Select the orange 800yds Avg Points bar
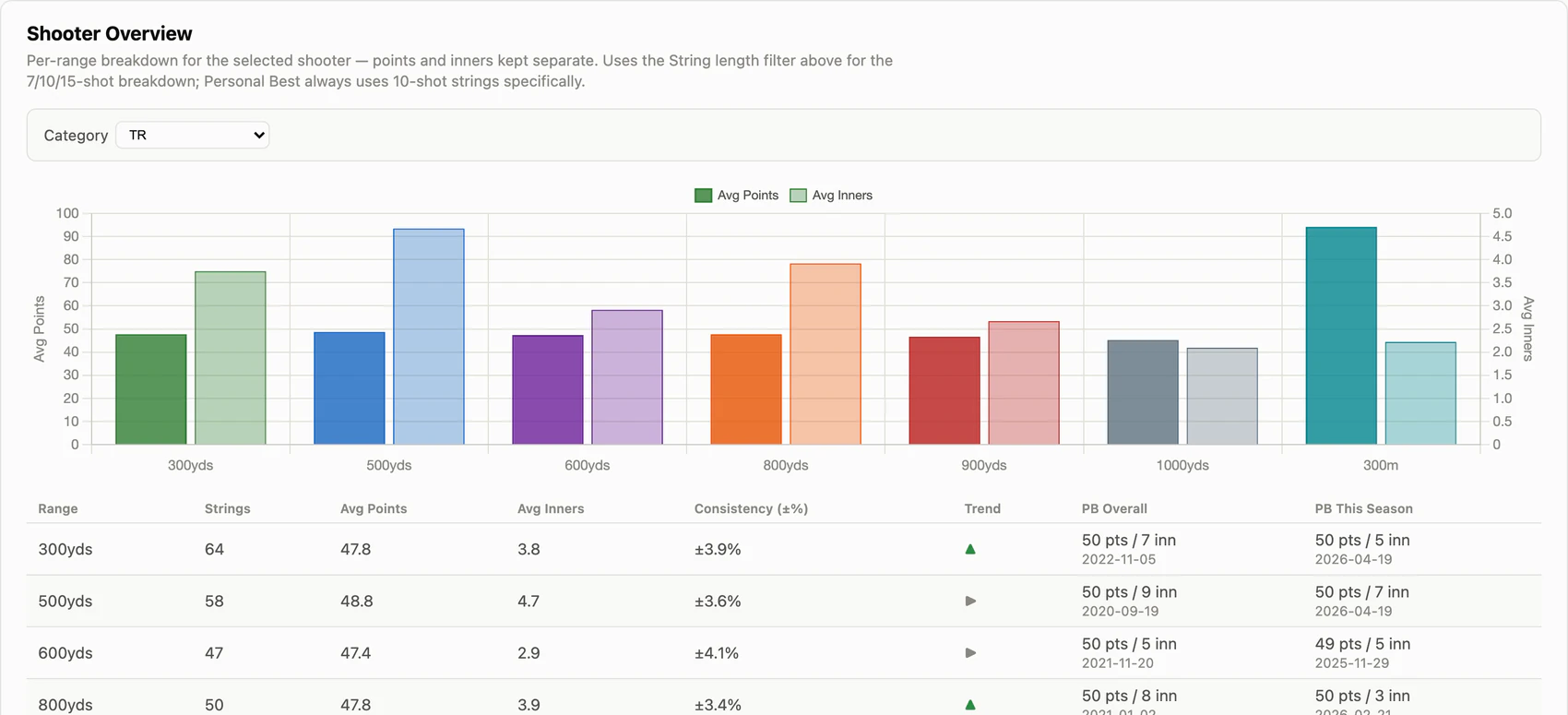 [x=746, y=389]
